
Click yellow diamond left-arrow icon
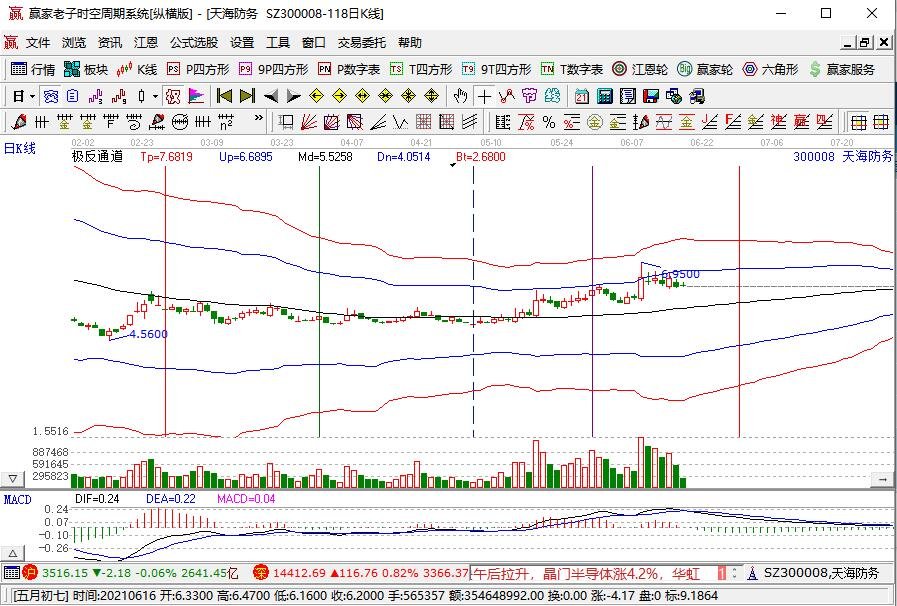coord(316,96)
